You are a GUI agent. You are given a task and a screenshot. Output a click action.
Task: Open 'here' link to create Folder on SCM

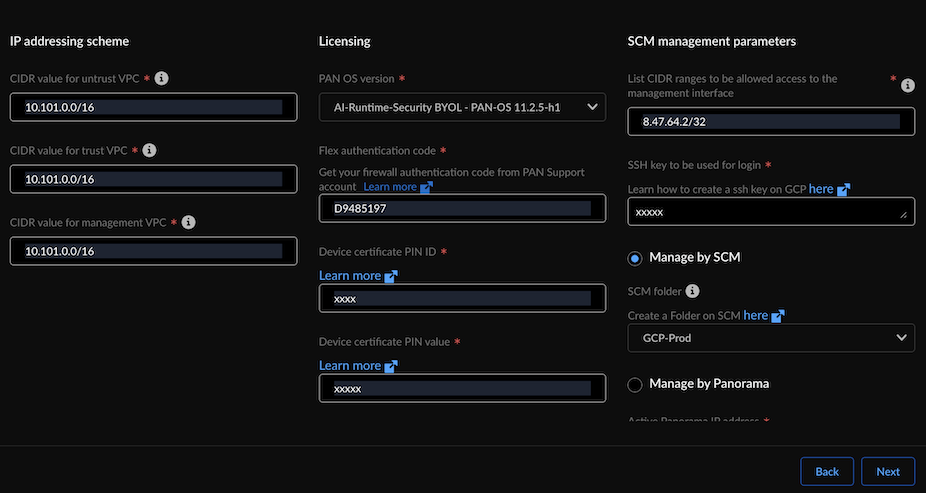[755, 315]
